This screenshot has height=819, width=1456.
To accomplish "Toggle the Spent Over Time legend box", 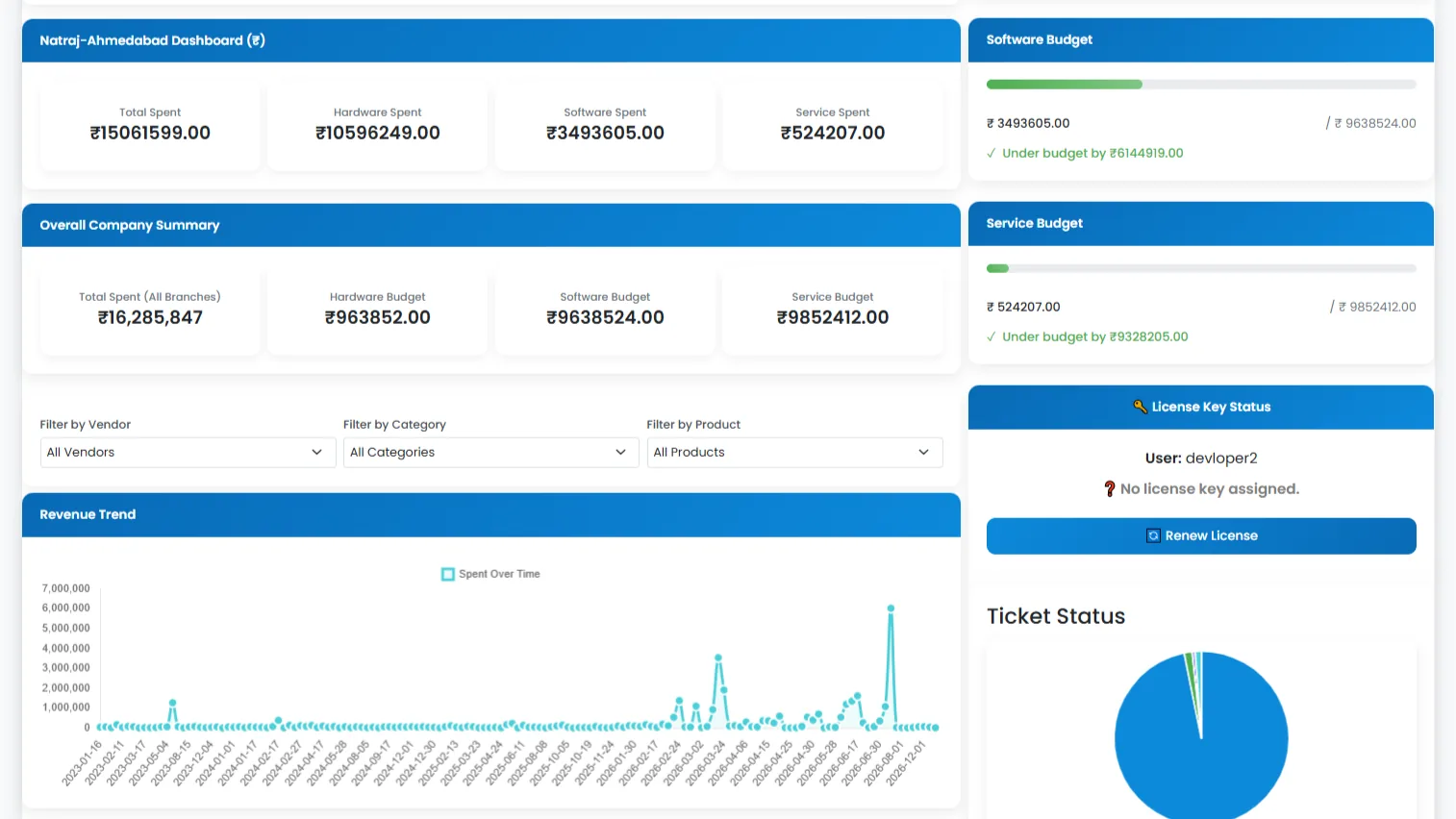I will pyautogui.click(x=448, y=574).
